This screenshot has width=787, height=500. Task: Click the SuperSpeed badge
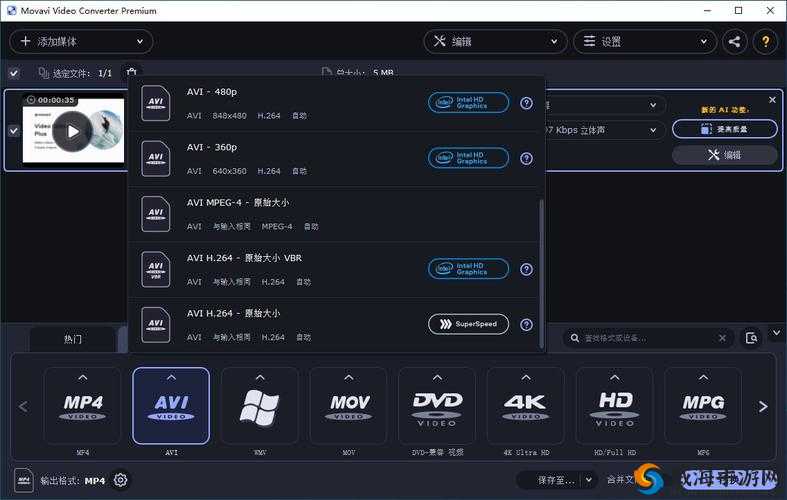click(x=468, y=324)
